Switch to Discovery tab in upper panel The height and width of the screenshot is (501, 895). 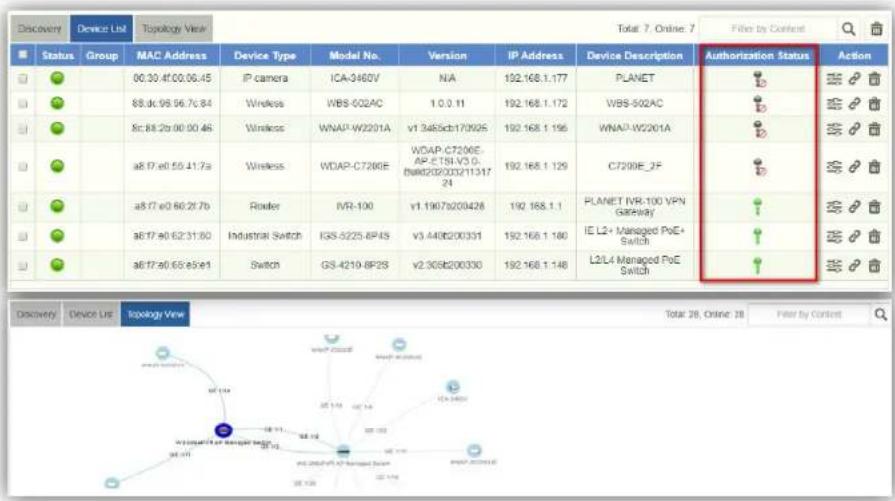coord(39,29)
